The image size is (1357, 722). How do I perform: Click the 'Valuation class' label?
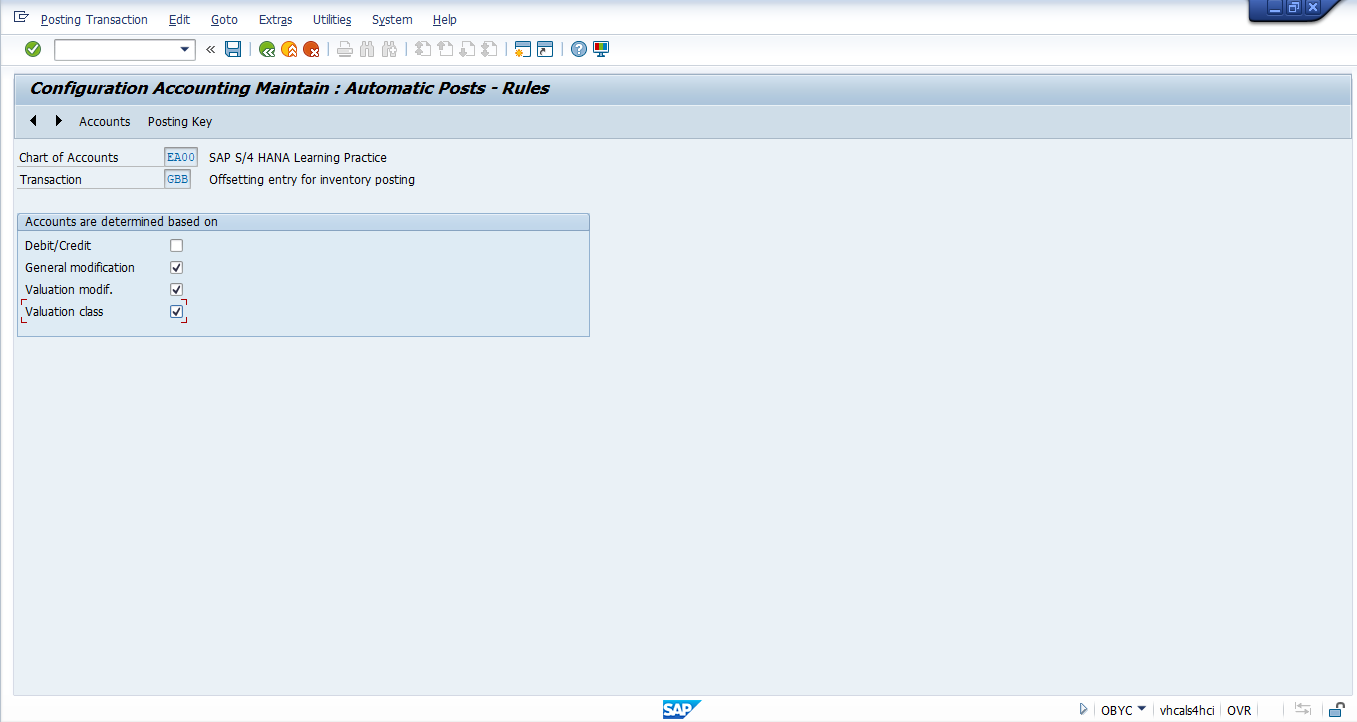64,312
